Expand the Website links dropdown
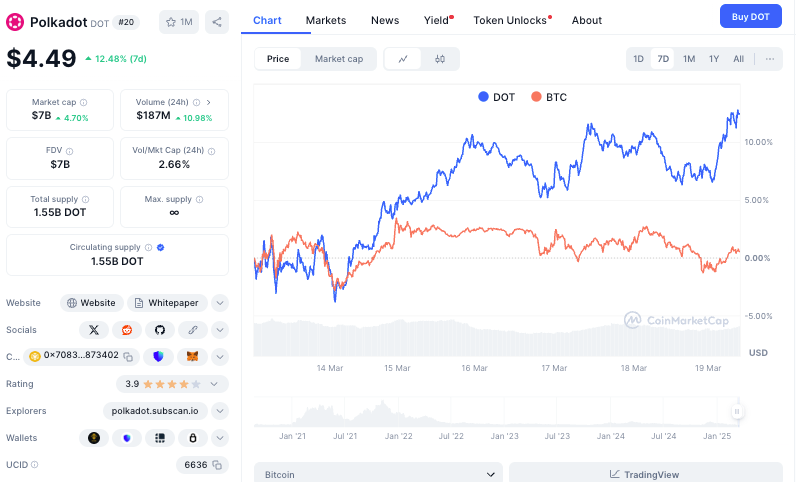 [220, 303]
